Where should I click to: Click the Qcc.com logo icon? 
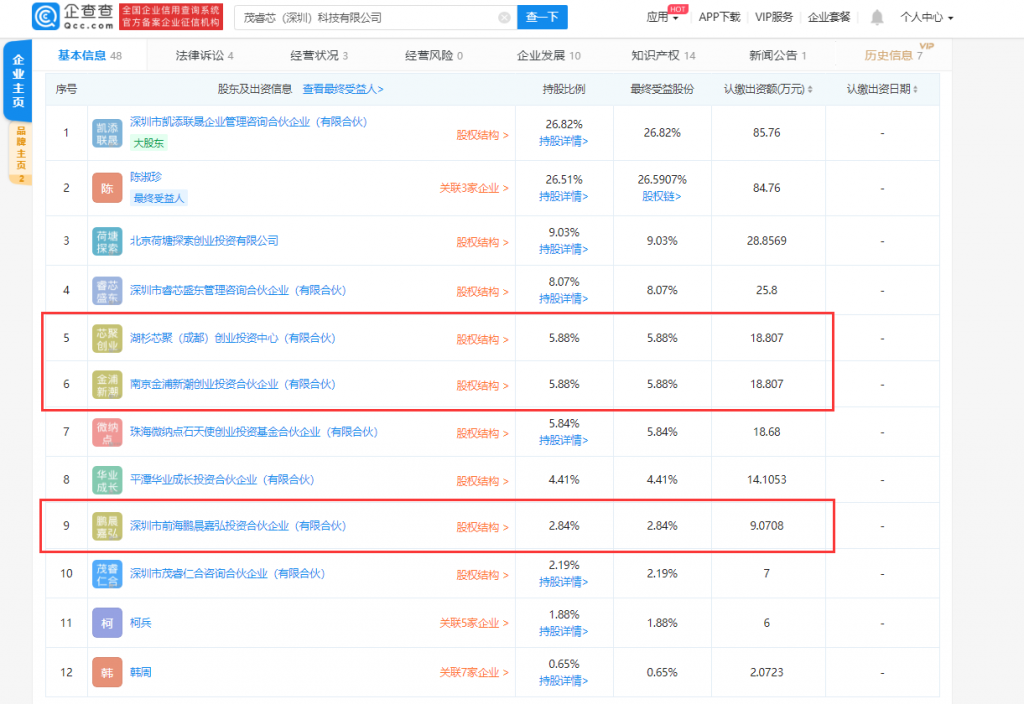click(45, 17)
